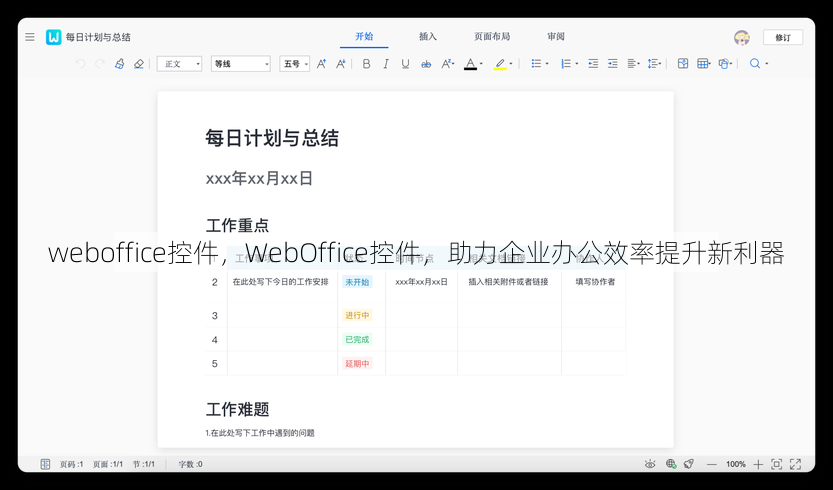833x490 pixels.
Task: Click the document title 每日计划与总结 in header
Action: [x=98, y=37]
